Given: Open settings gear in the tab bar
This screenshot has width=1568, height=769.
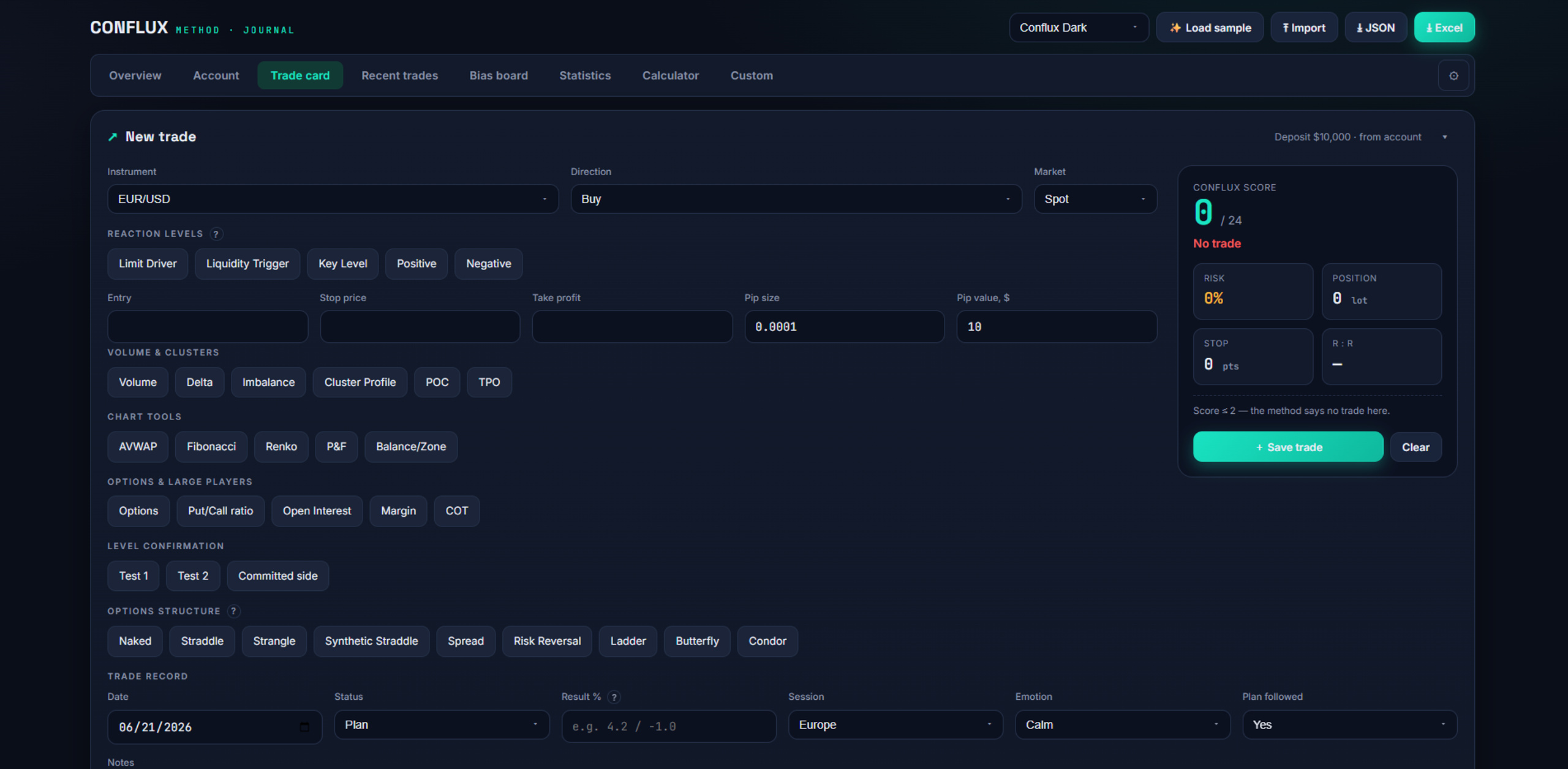Looking at the screenshot, I should 1453,76.
